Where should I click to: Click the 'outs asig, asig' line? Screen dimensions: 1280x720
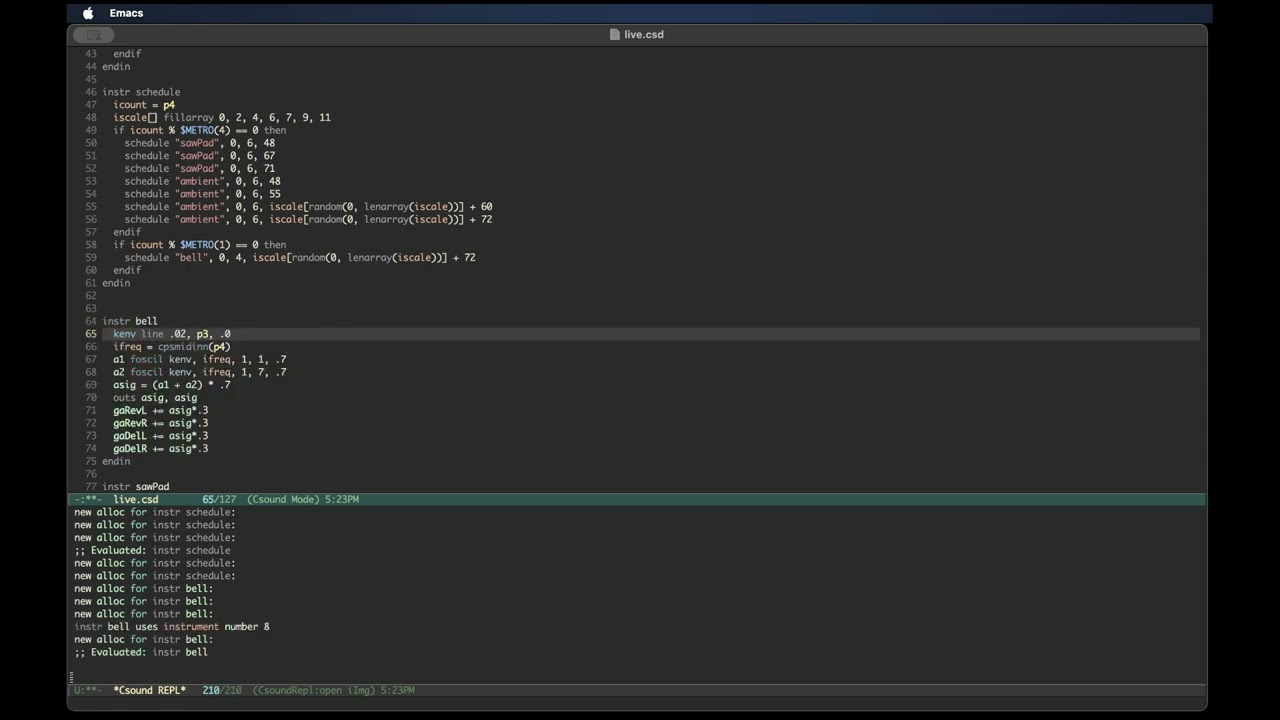tap(155, 398)
